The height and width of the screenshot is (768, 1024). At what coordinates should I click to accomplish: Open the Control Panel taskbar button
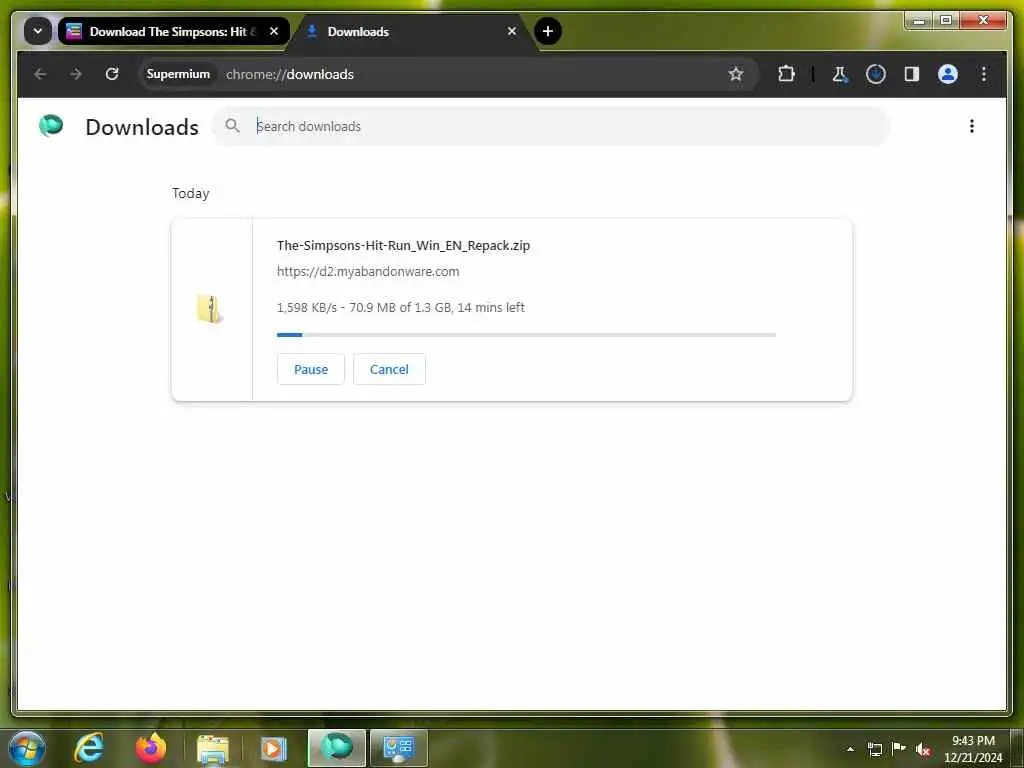tap(399, 748)
